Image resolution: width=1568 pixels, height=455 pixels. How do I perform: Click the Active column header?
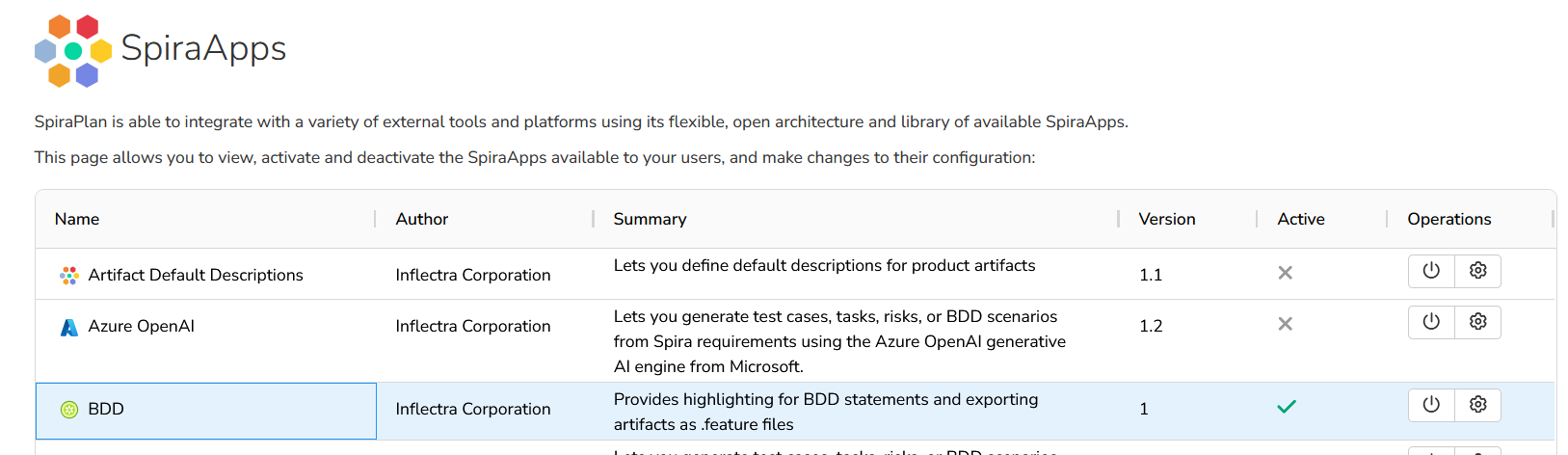tap(1300, 220)
